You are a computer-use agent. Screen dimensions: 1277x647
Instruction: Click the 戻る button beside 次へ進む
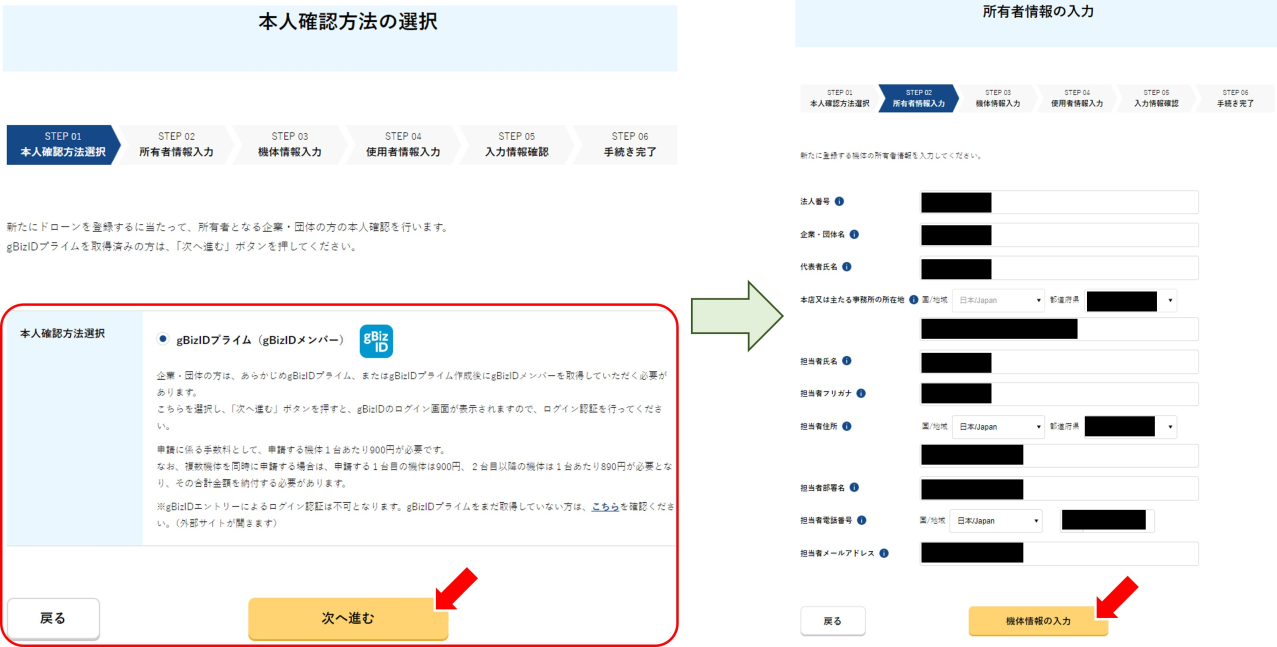(x=53, y=618)
